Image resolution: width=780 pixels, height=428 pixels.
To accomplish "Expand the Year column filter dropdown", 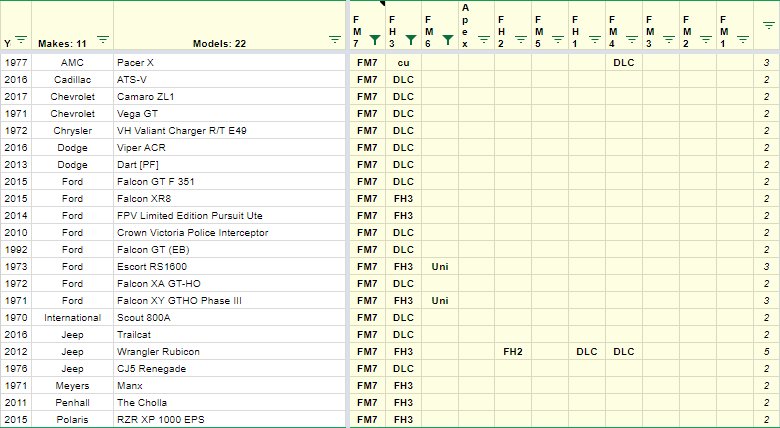I will click(x=21, y=39).
